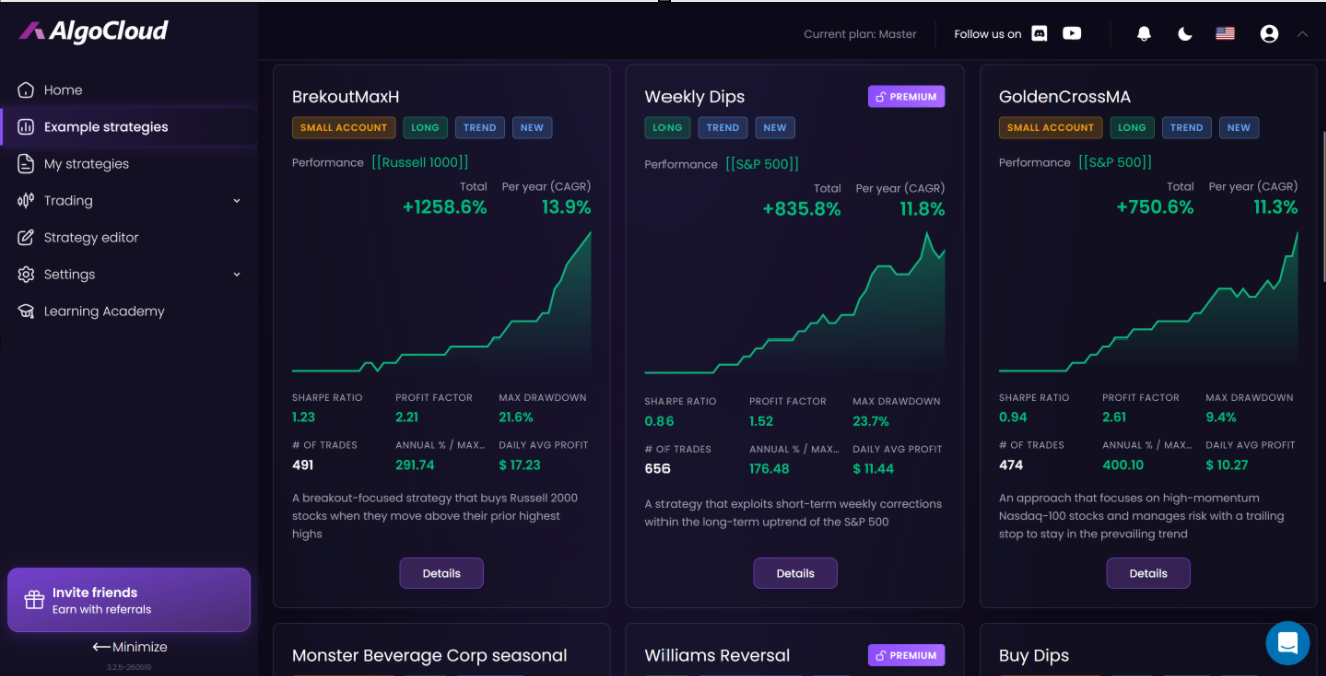Click [[S&P 500]] on Weekly Dips card
This screenshot has height=676, width=1326.
click(762, 164)
